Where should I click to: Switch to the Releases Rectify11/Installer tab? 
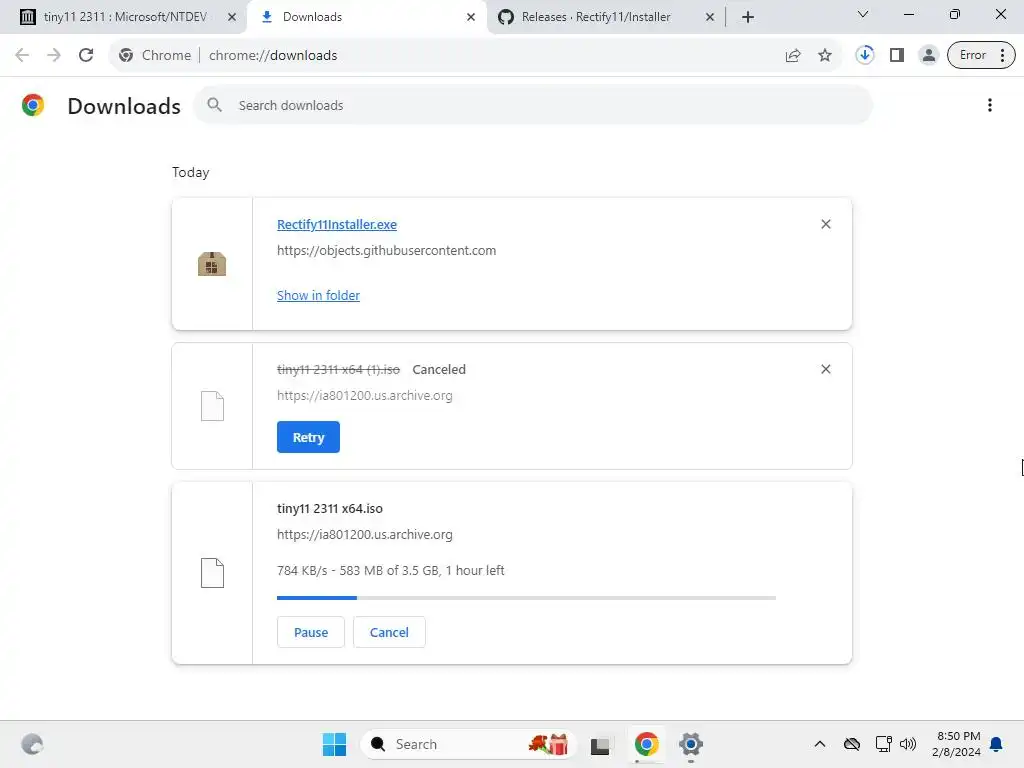coord(605,17)
